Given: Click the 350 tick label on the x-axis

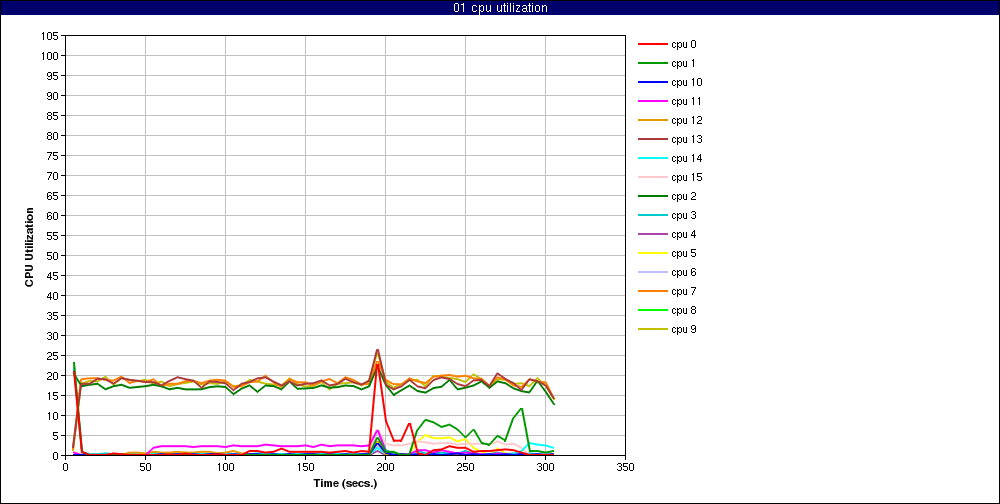Looking at the screenshot, I should pyautogui.click(x=626, y=466).
